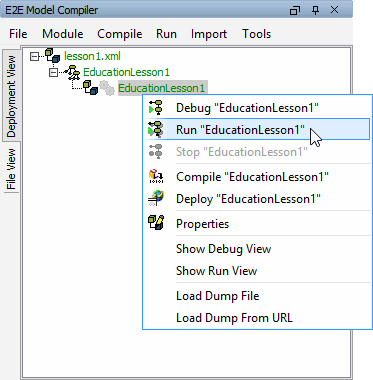This screenshot has height=380, width=373.
Task: Select the lesson1.xml tree item
Action: point(92,56)
